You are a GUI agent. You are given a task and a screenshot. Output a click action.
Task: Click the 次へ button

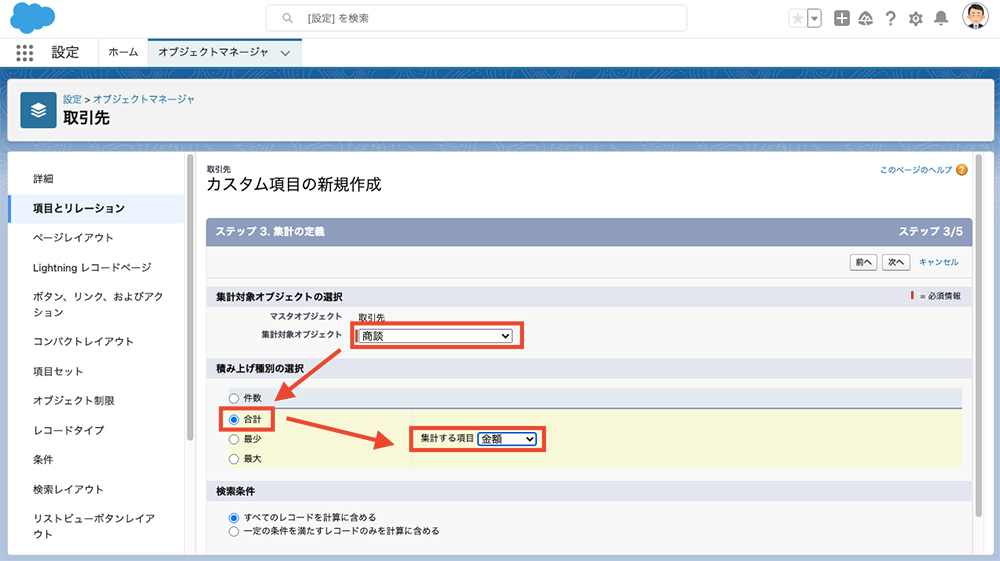point(896,262)
